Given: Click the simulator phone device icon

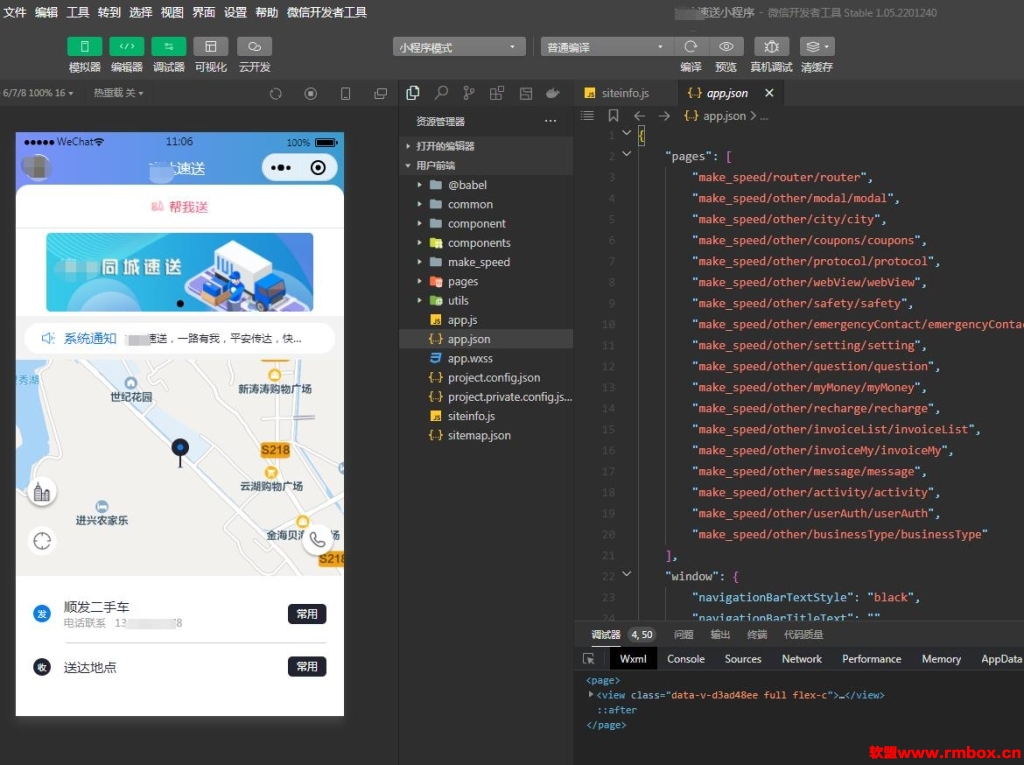Looking at the screenshot, I should (x=345, y=93).
